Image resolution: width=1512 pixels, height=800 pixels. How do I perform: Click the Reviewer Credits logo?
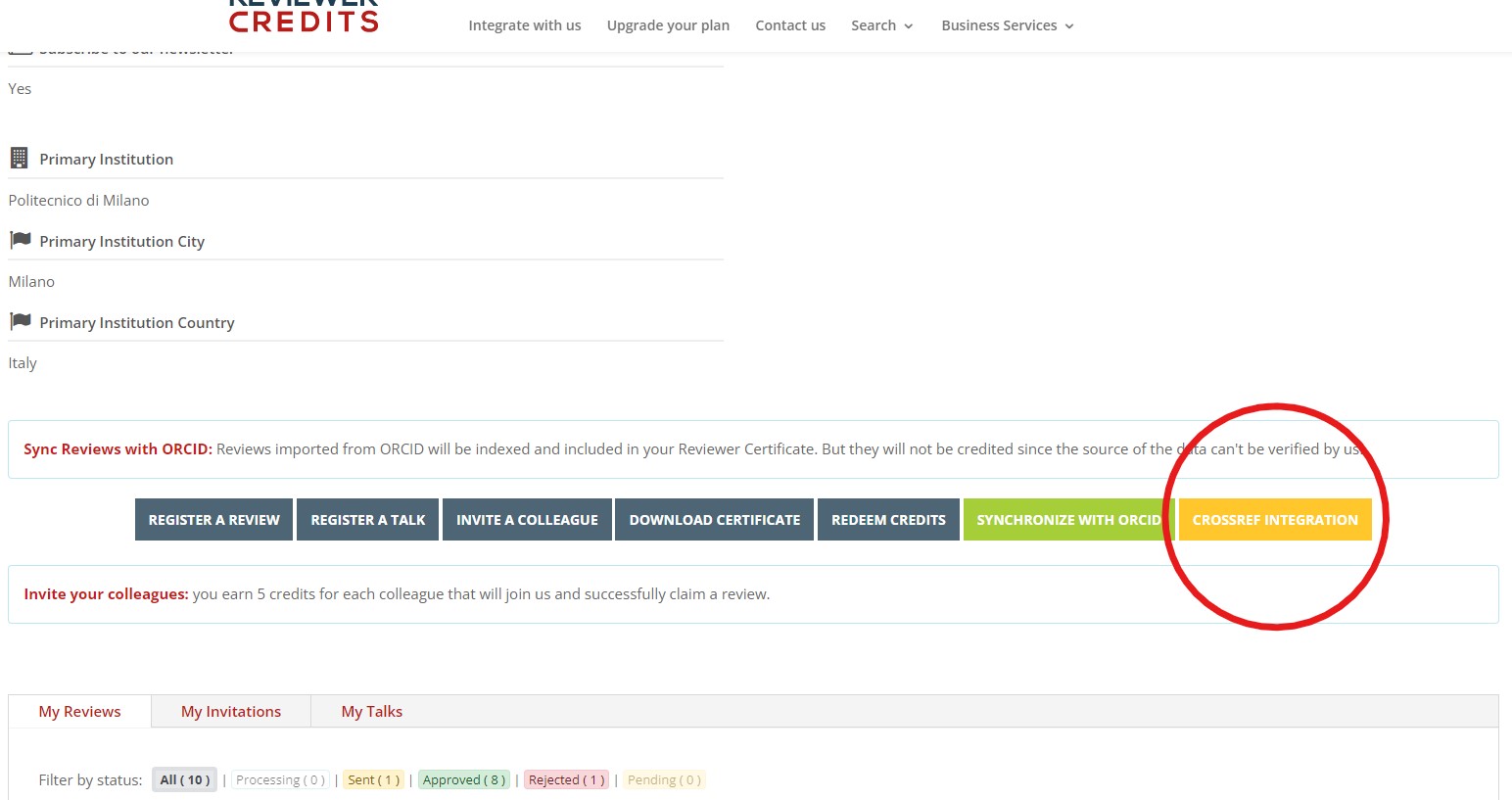[304, 18]
